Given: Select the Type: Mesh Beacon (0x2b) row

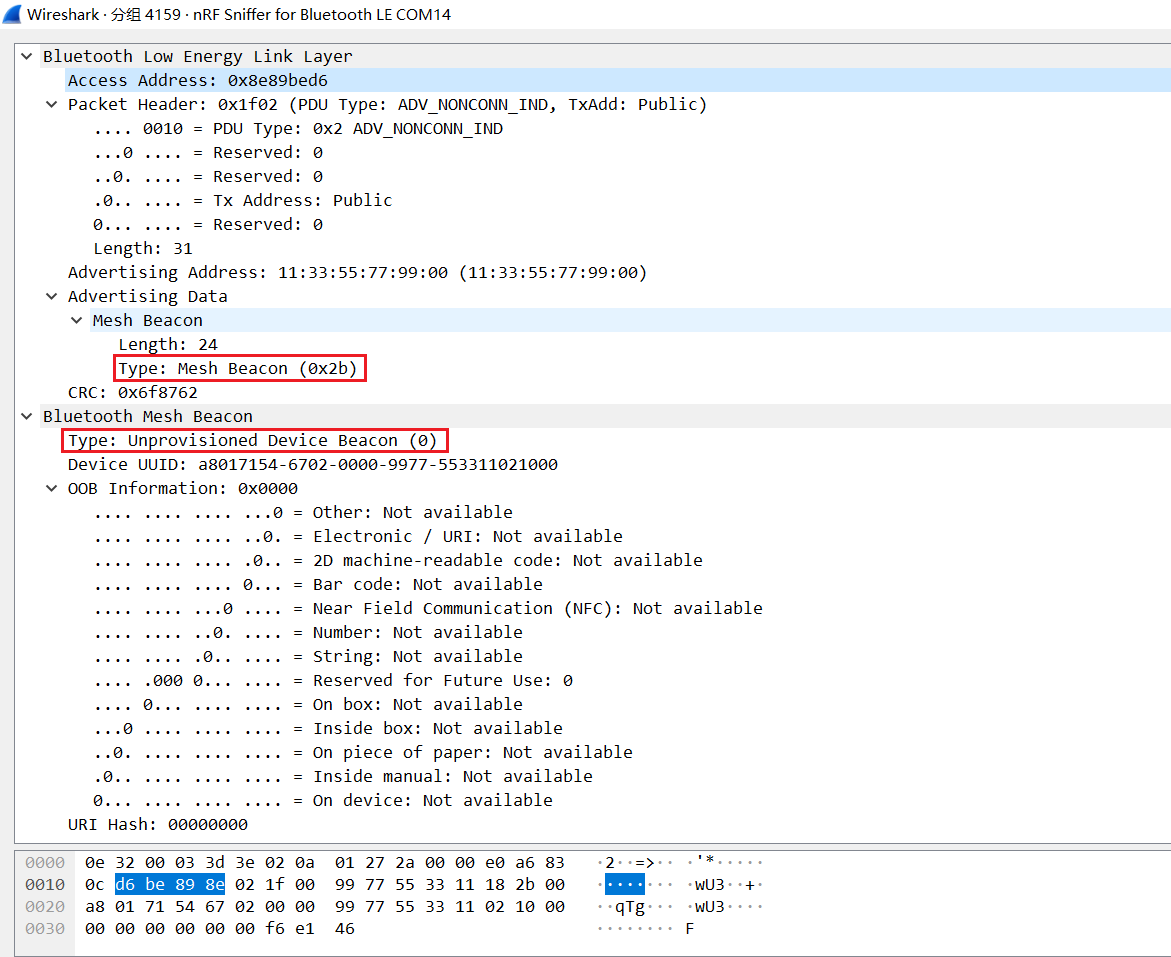Looking at the screenshot, I should (x=239, y=369).
